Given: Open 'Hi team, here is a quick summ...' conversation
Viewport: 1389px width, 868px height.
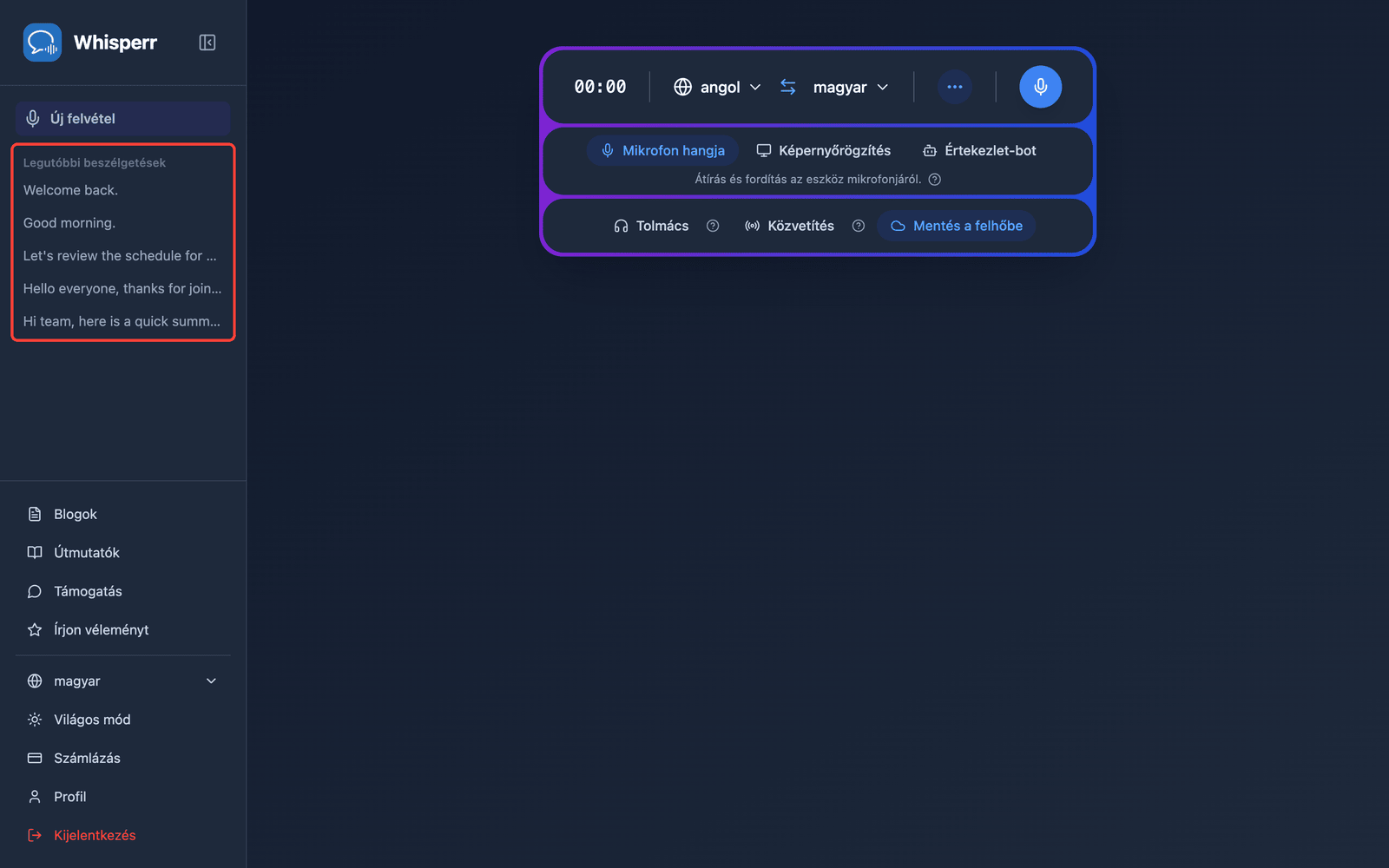Looking at the screenshot, I should tap(122, 321).
